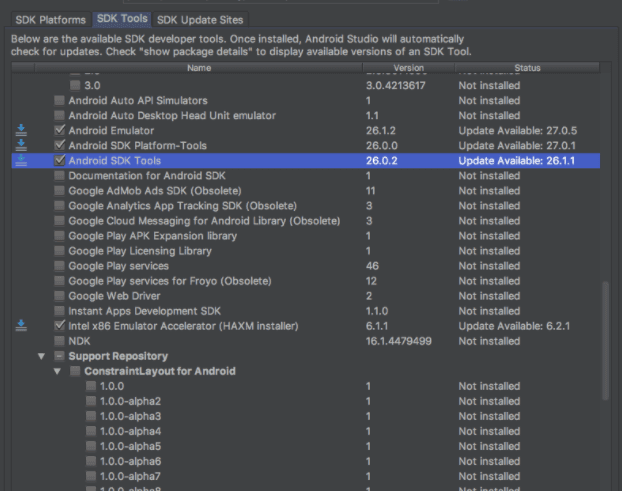This screenshot has height=493, width=622.
Task: Open the SDK Update Sites tab
Action: tap(200, 19)
